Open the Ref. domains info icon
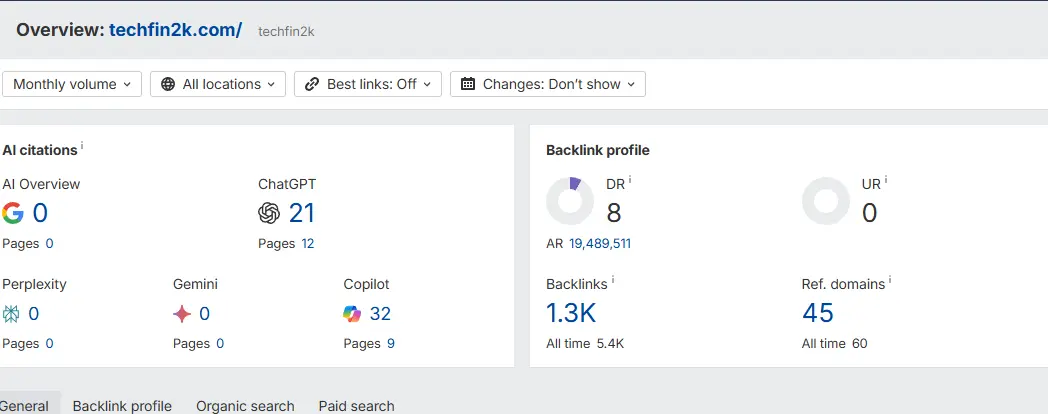The width and height of the screenshot is (1048, 414). [x=890, y=280]
